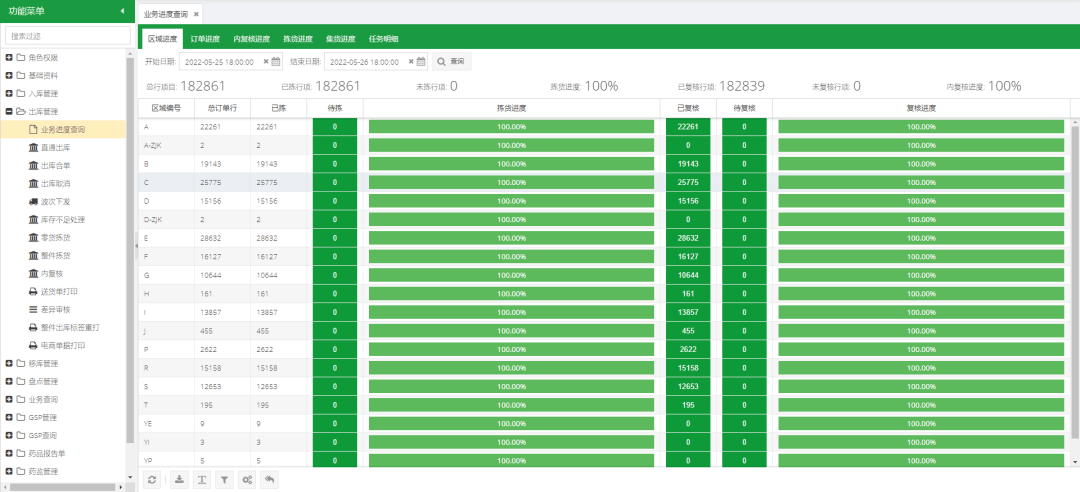Switch to the 订单进度 tab
The width and height of the screenshot is (1080, 492).
pos(205,39)
